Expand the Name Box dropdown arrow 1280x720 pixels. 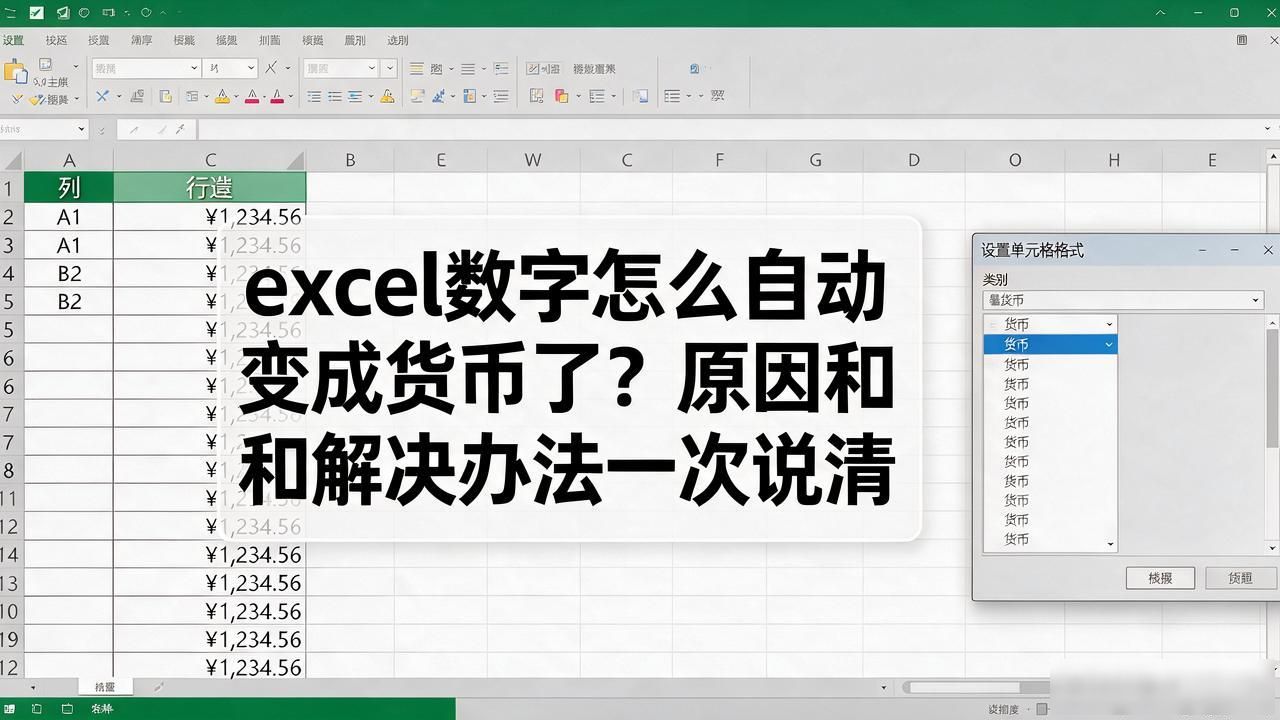[82, 130]
